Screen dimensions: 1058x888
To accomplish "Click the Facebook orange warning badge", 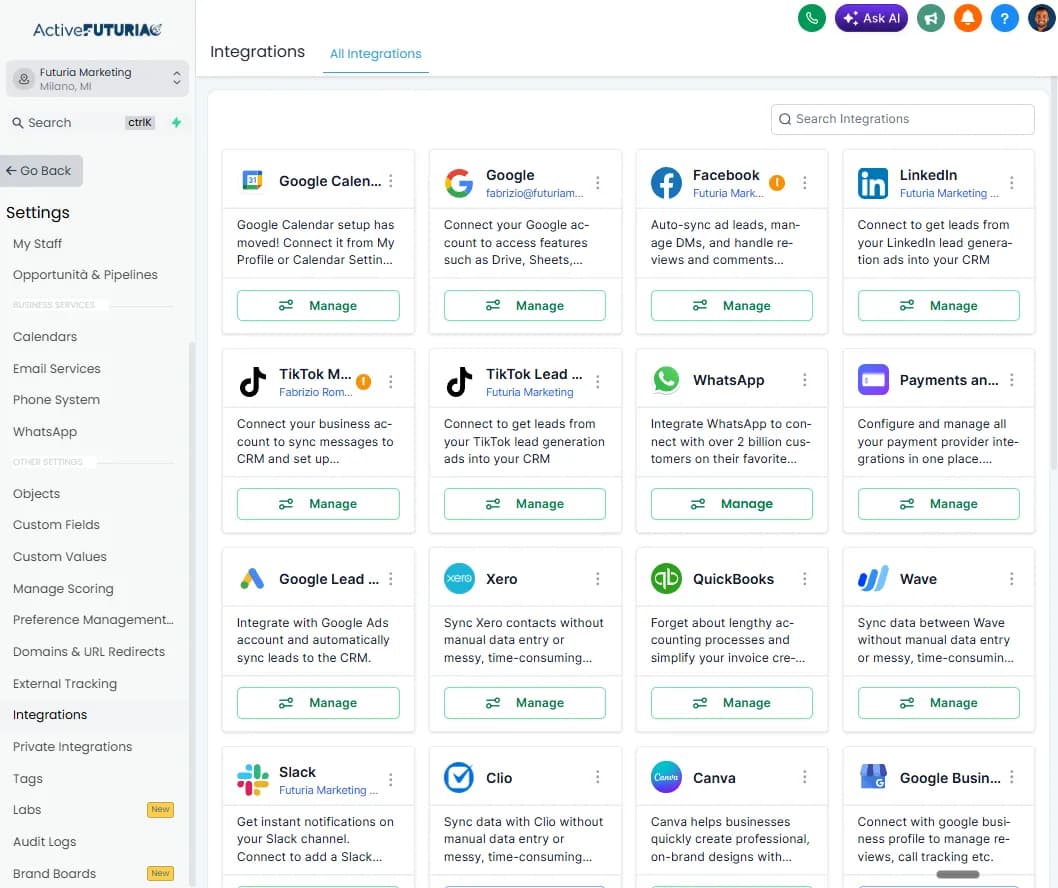I will (777, 182).
